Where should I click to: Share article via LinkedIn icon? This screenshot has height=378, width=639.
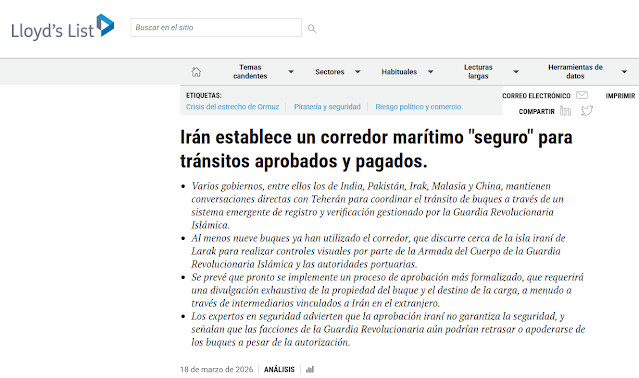(x=565, y=111)
